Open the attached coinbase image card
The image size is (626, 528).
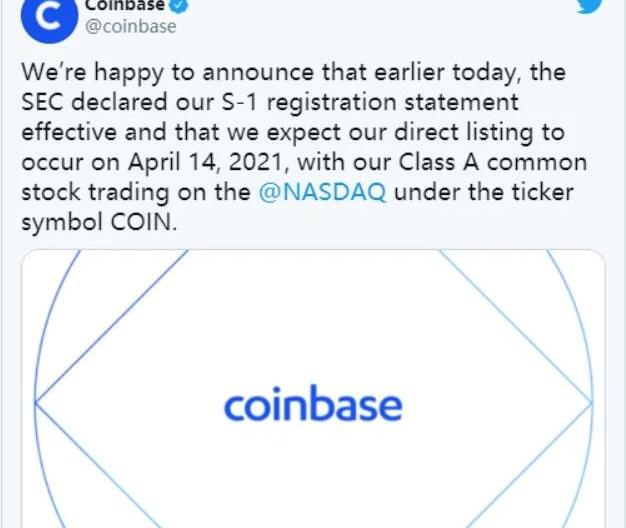click(x=313, y=390)
